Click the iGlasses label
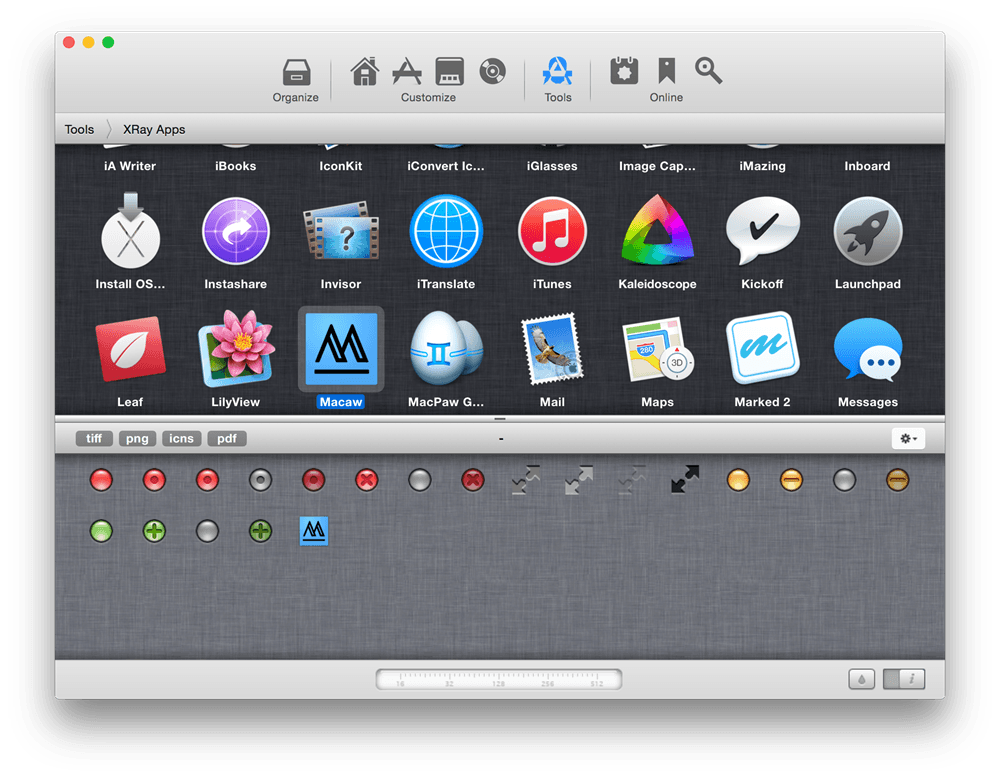The image size is (1000, 777). click(552, 166)
